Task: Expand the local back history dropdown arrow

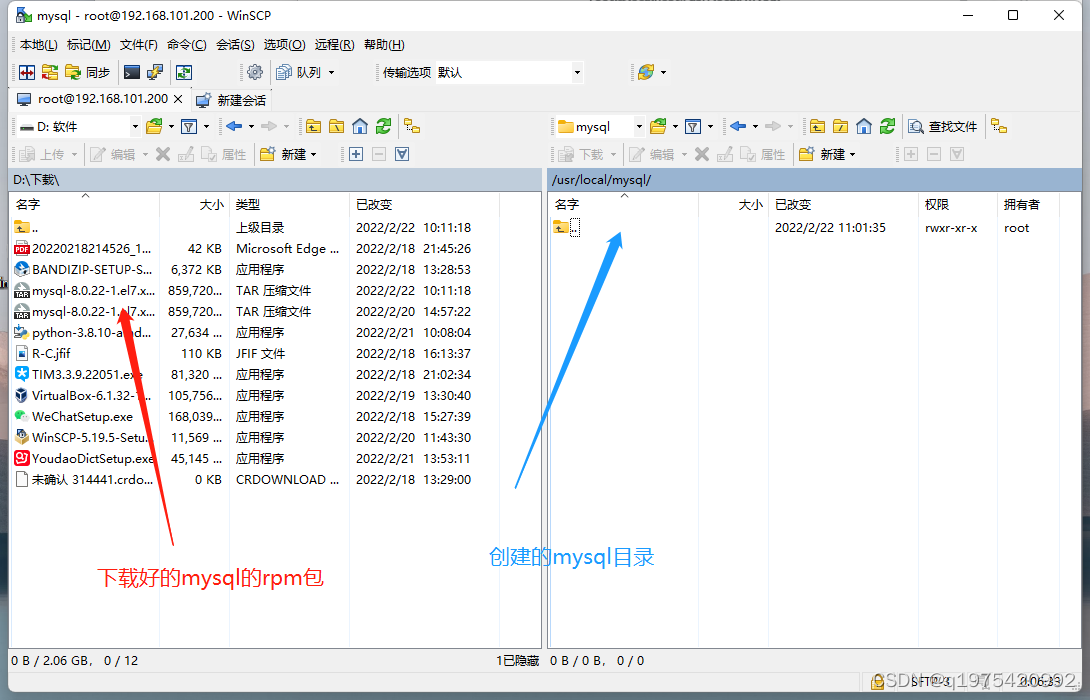Action: pyautogui.click(x=251, y=127)
